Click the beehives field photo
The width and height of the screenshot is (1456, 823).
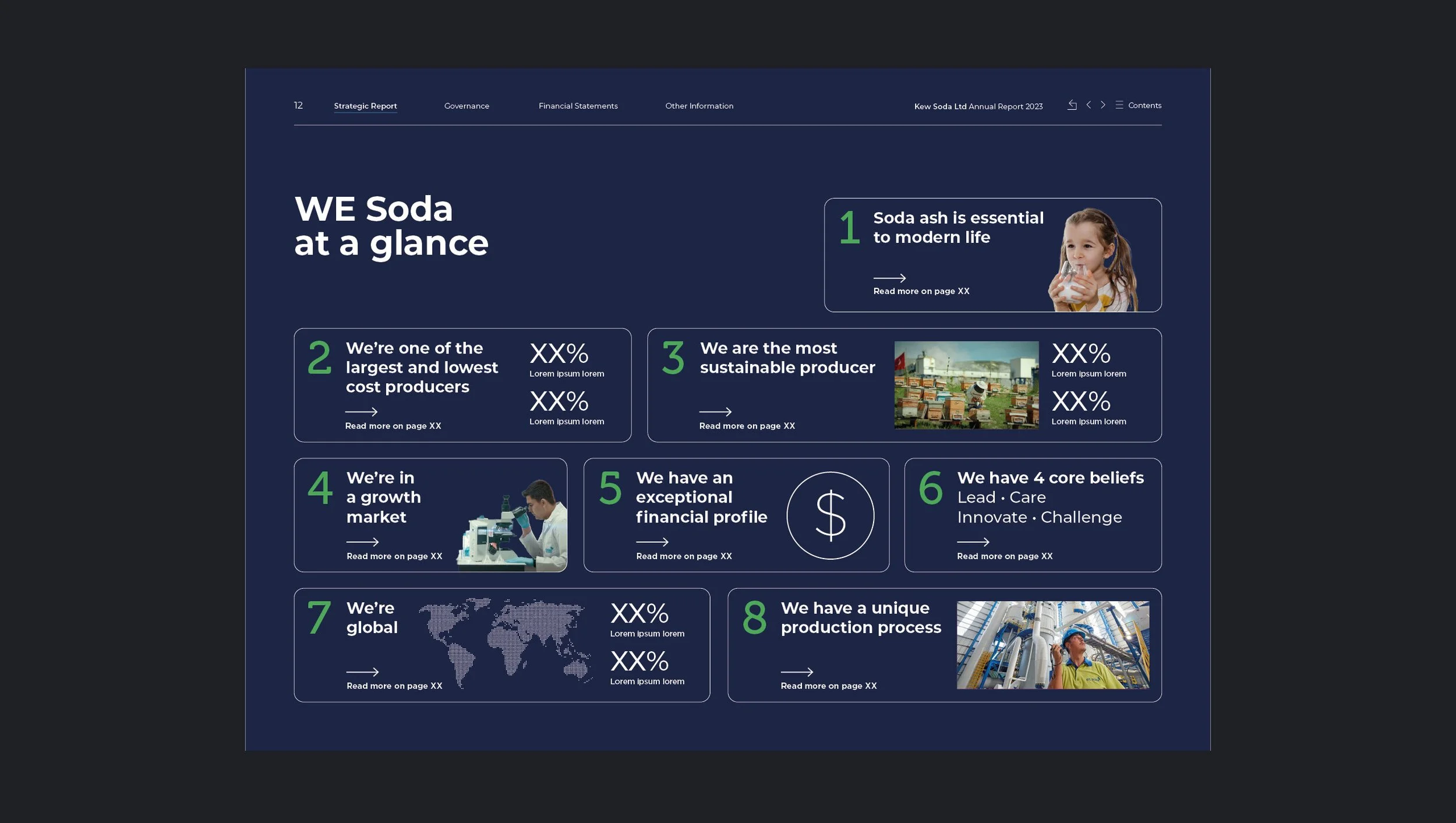click(x=966, y=385)
